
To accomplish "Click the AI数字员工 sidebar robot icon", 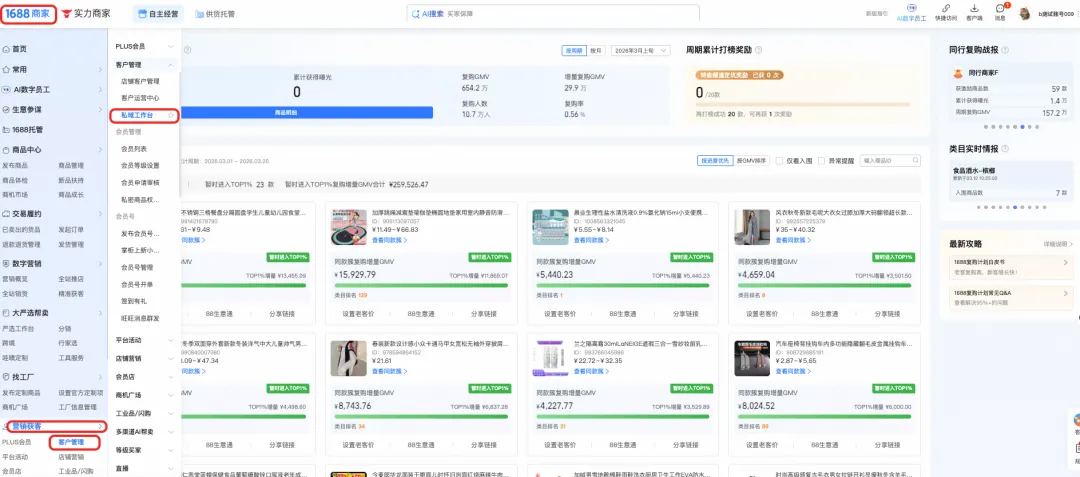I will [6, 89].
